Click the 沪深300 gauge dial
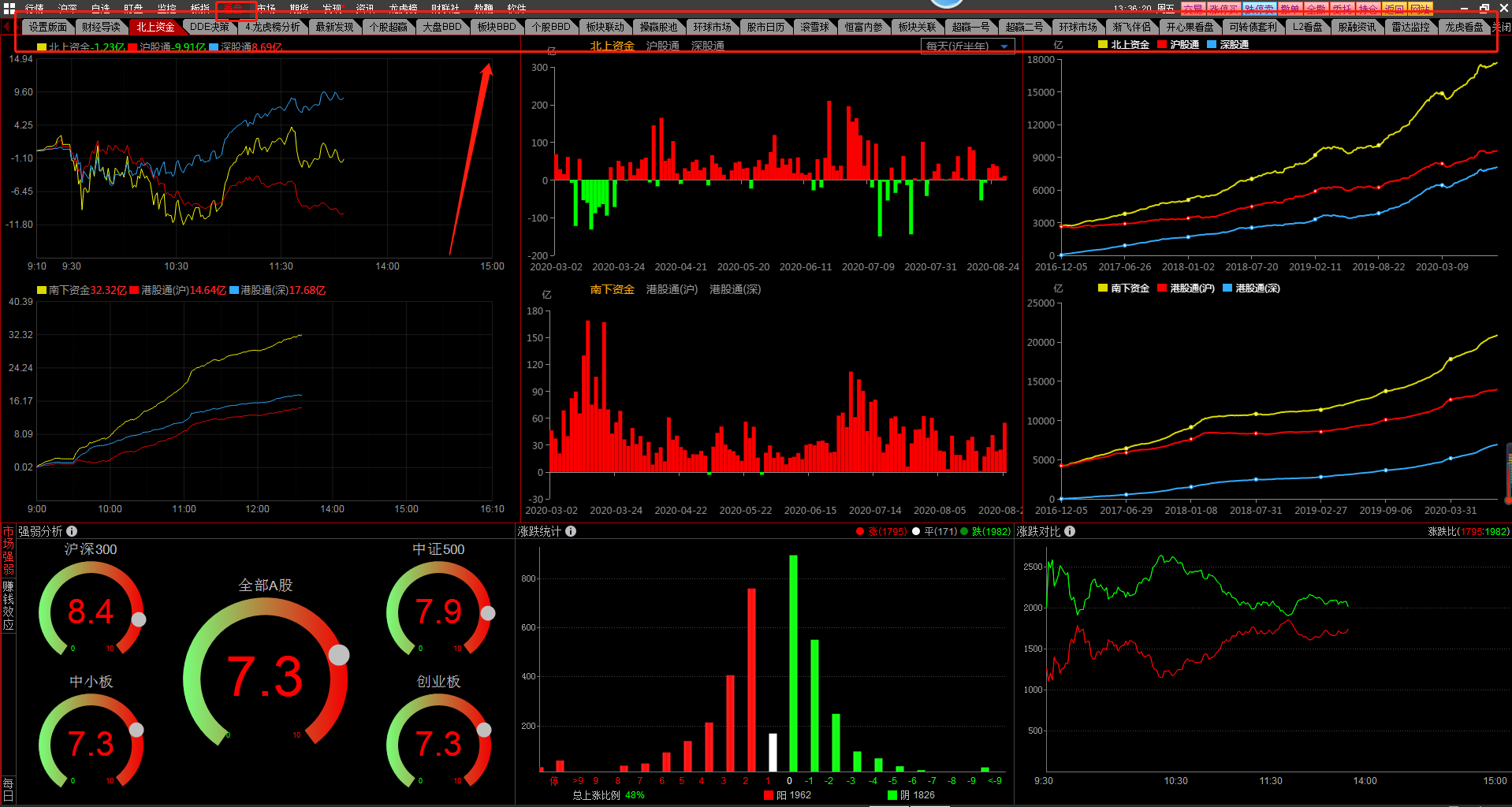Screen dimensions: 1512x807 [x=91, y=608]
